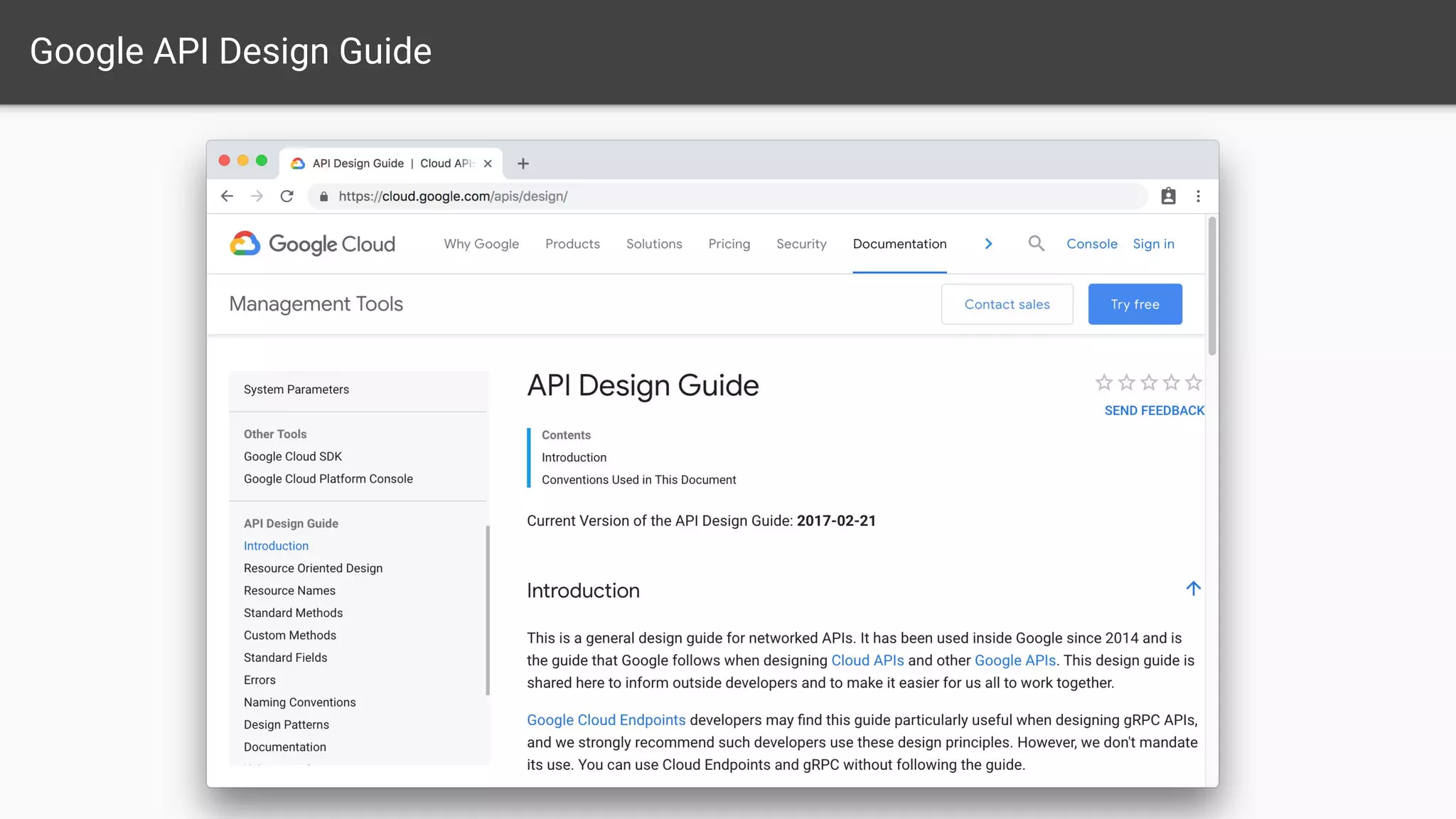Screen dimensions: 1456x819
Task: Open the Security nav item
Action: (x=801, y=244)
